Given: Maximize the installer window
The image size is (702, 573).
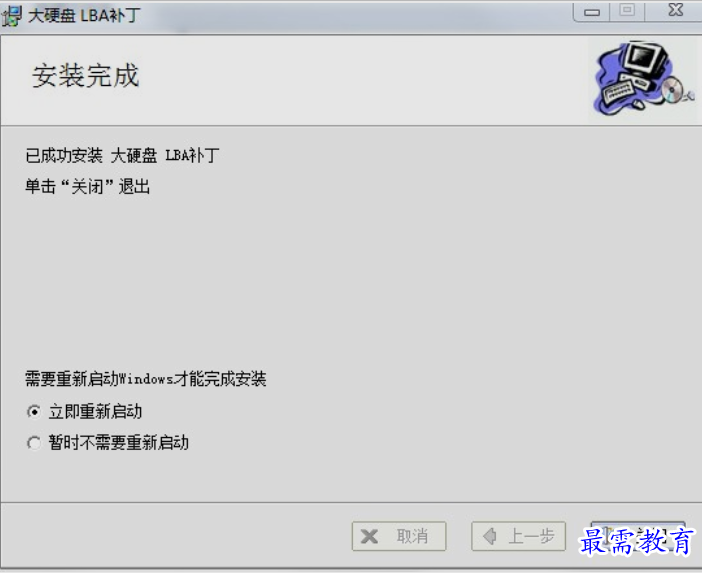Looking at the screenshot, I should coord(627,11).
